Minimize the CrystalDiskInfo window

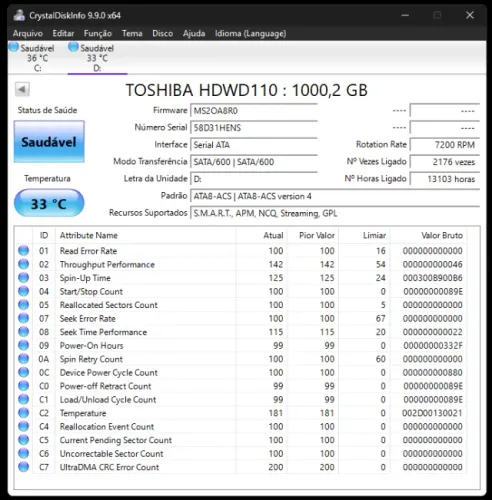(x=405, y=15)
